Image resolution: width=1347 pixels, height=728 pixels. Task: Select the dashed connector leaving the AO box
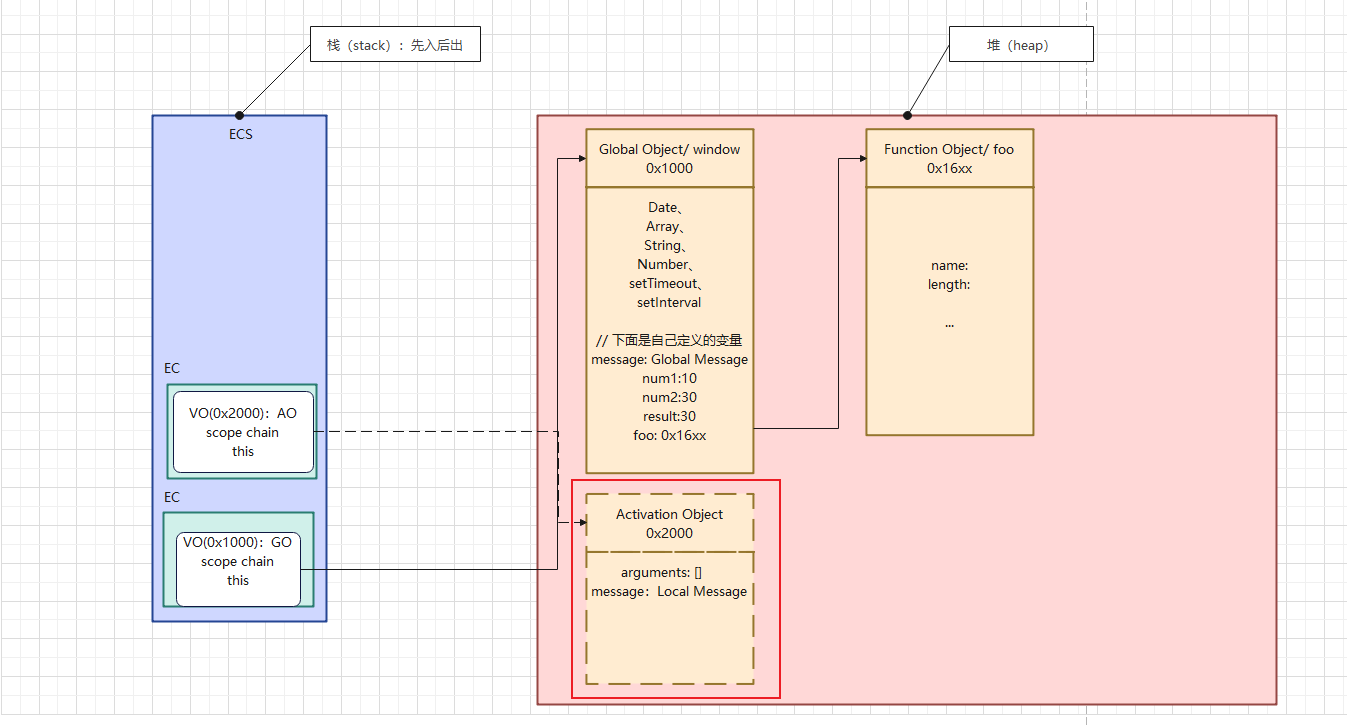coord(440,432)
